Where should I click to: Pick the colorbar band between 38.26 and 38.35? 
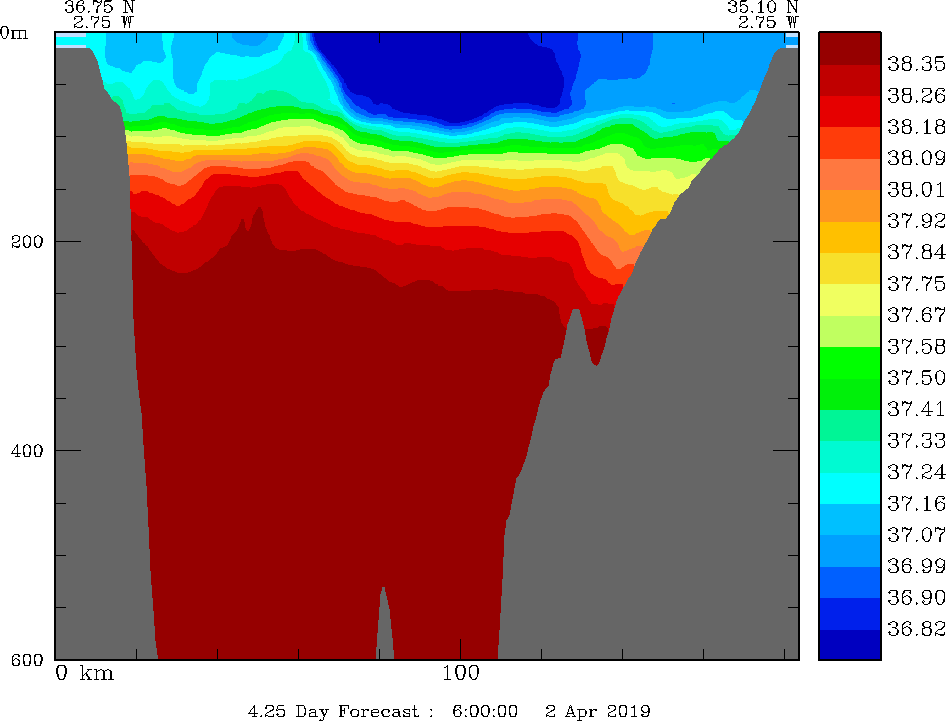pyautogui.click(x=849, y=80)
